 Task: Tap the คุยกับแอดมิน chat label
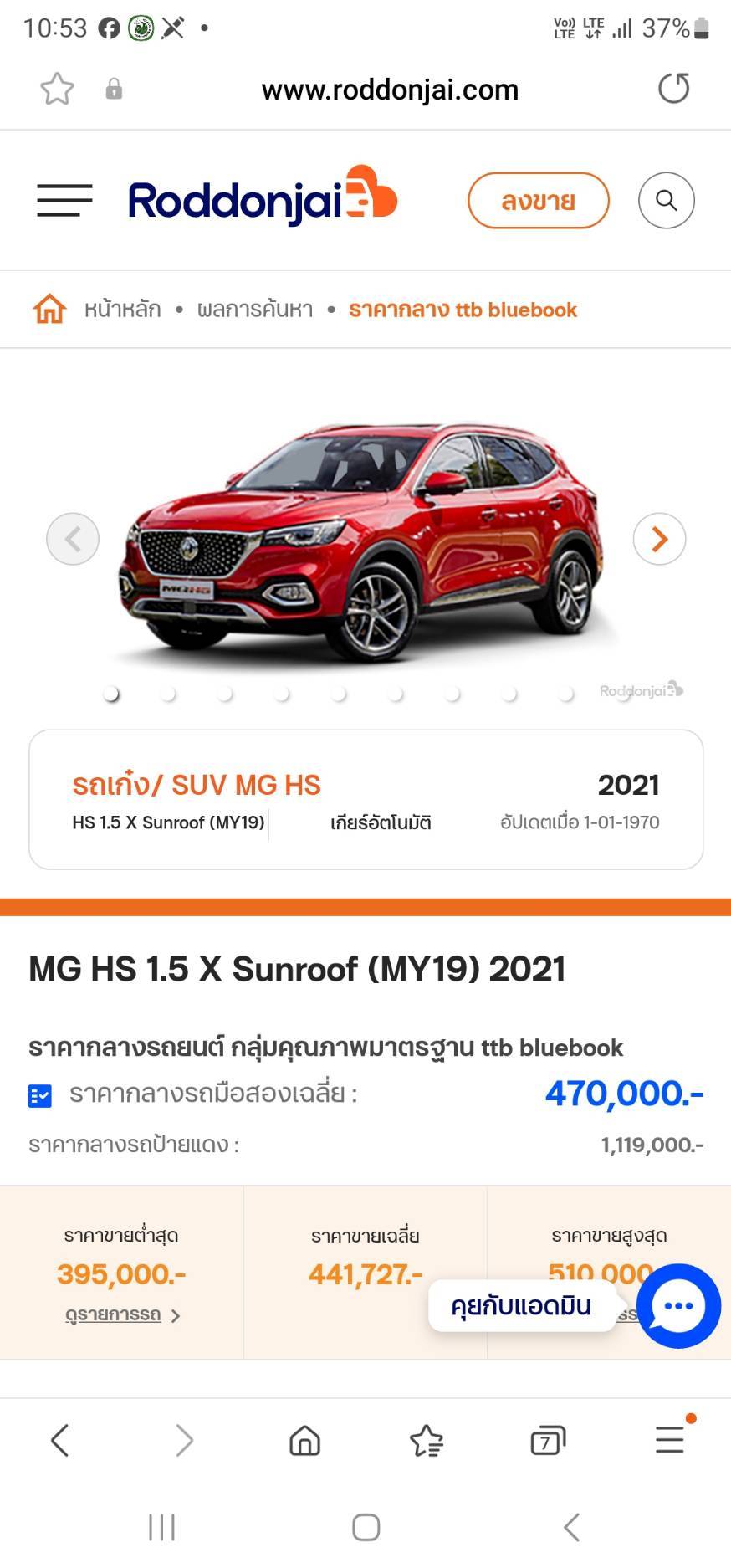pos(521,1305)
